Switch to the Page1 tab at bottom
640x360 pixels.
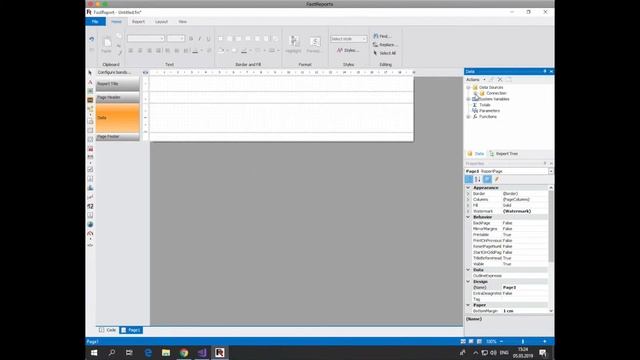131,330
